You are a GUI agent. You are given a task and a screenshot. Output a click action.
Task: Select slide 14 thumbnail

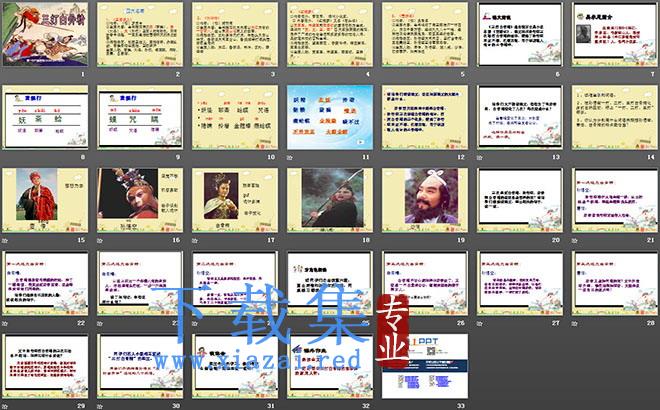[615, 117]
